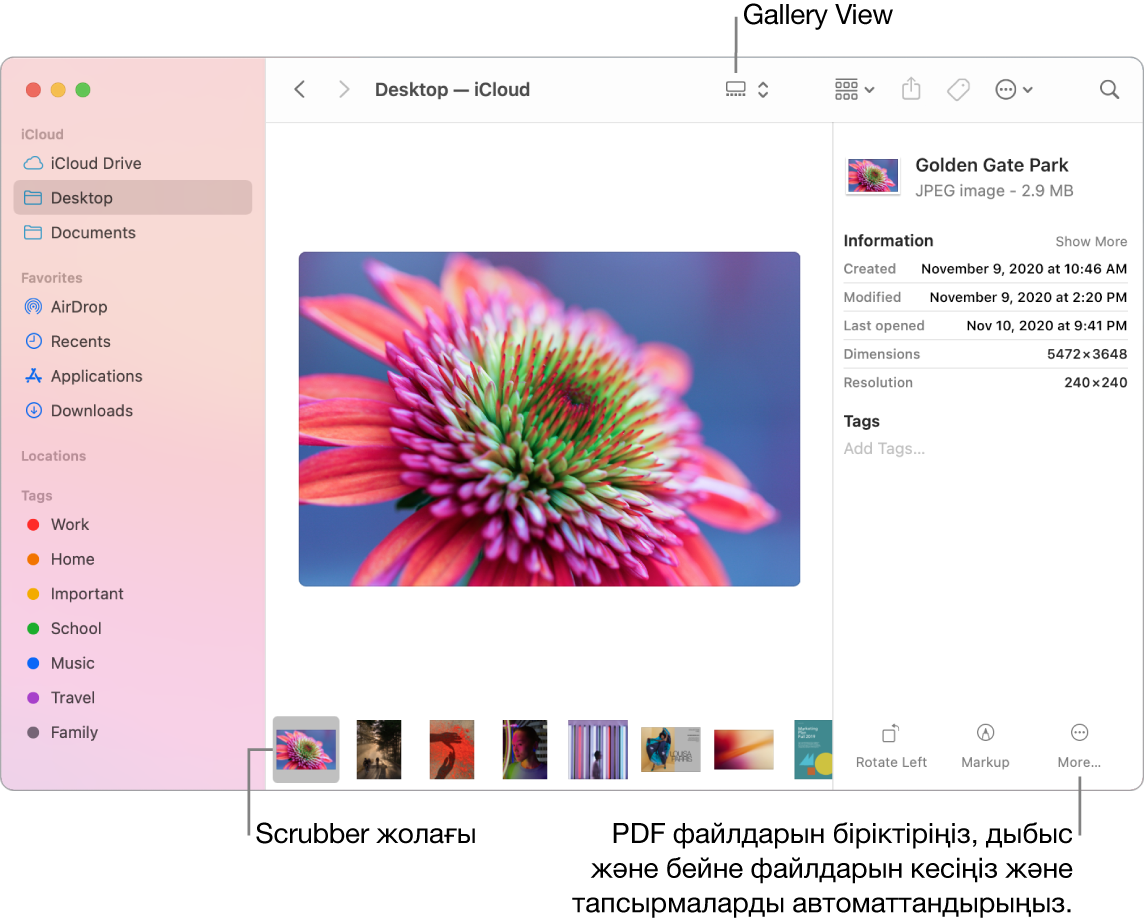The width and height of the screenshot is (1144, 923).
Task: Open iCloud Drive in sidebar
Action: [133, 163]
